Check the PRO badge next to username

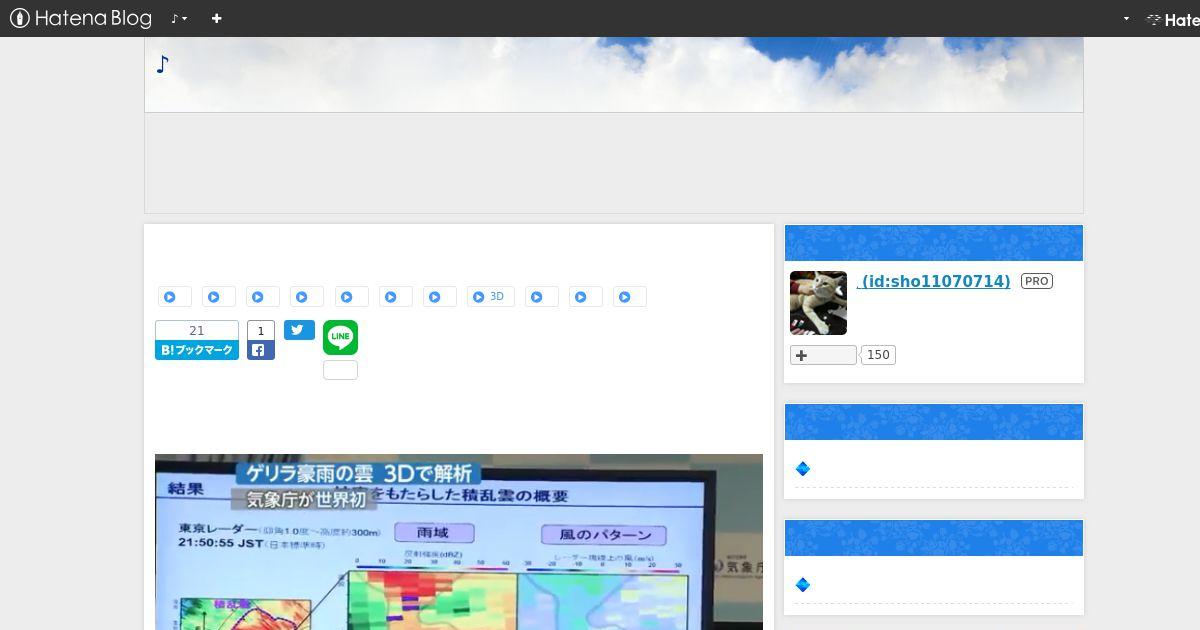click(x=1037, y=281)
